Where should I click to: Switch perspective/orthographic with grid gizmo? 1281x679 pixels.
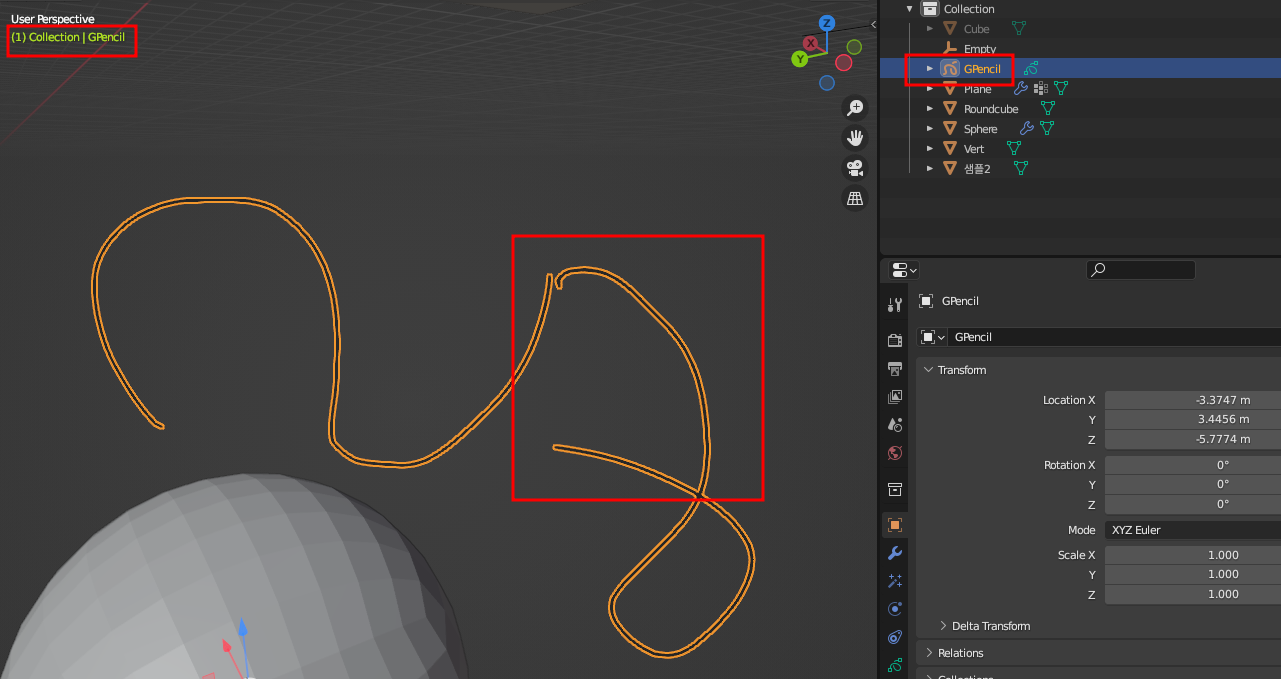(855, 198)
